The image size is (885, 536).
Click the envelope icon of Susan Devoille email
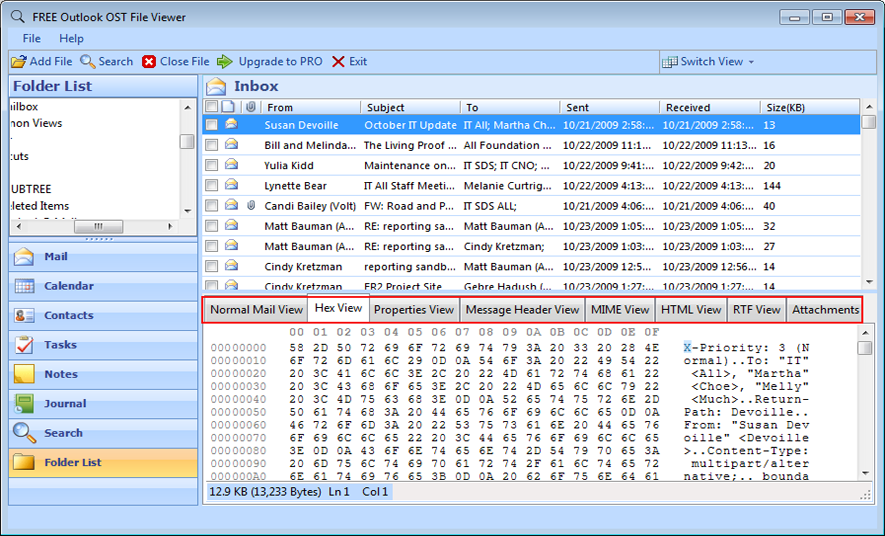(231, 124)
